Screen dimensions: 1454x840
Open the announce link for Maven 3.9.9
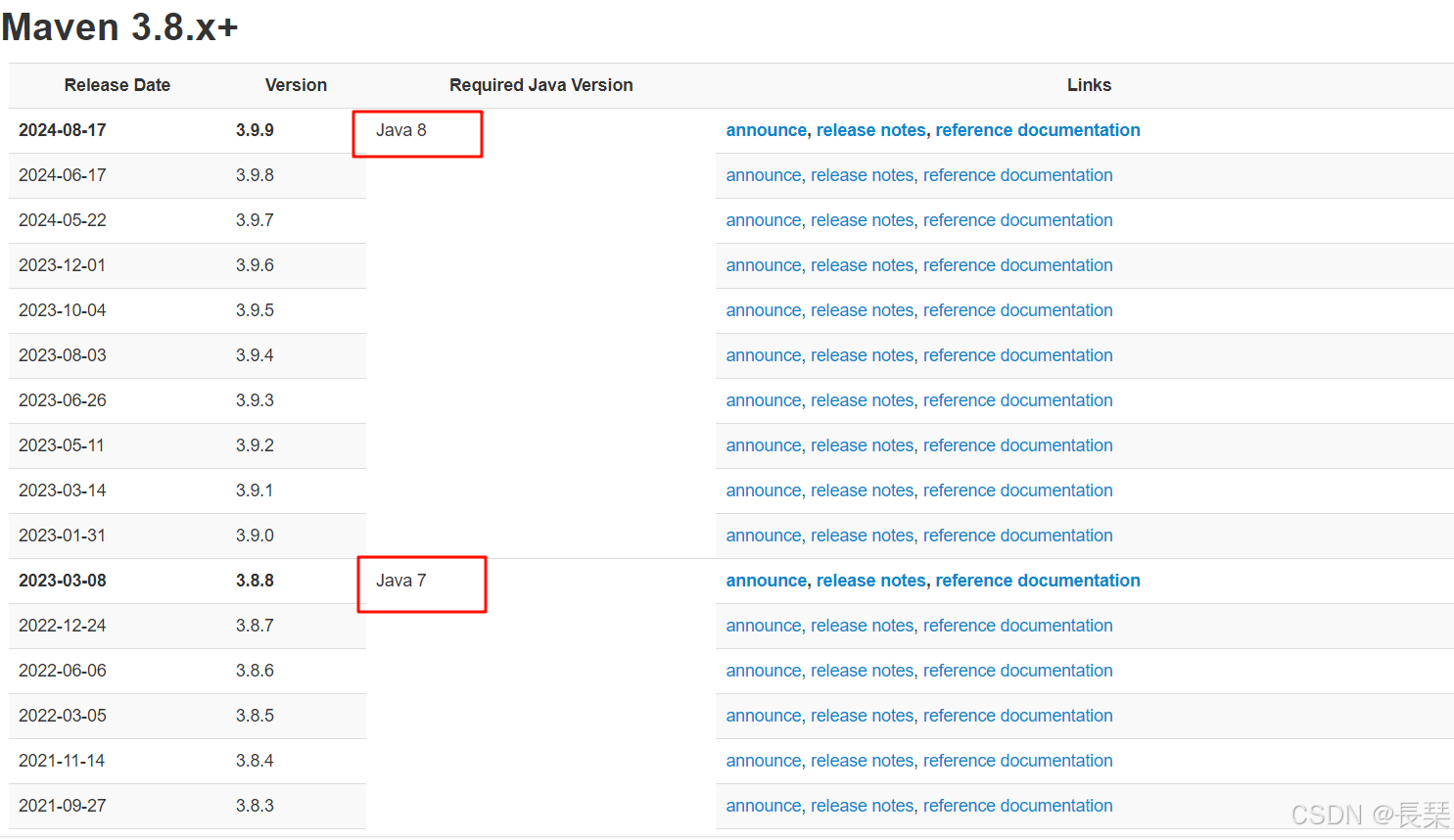coord(766,129)
